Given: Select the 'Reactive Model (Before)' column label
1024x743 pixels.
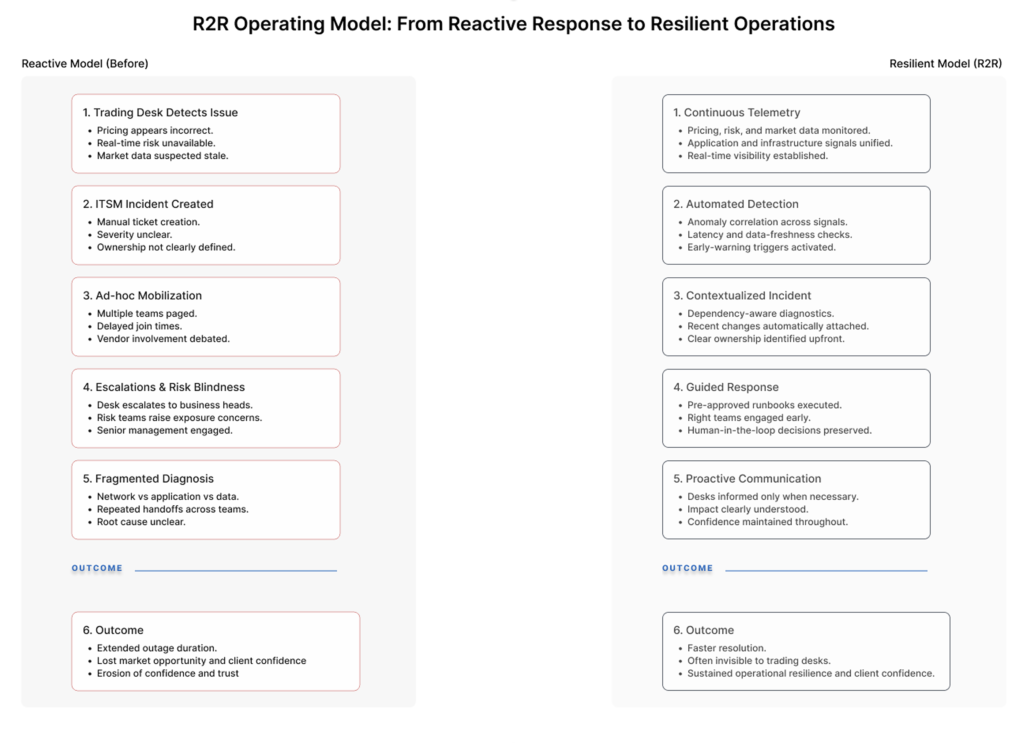Looking at the screenshot, I should pyautogui.click(x=85, y=64).
